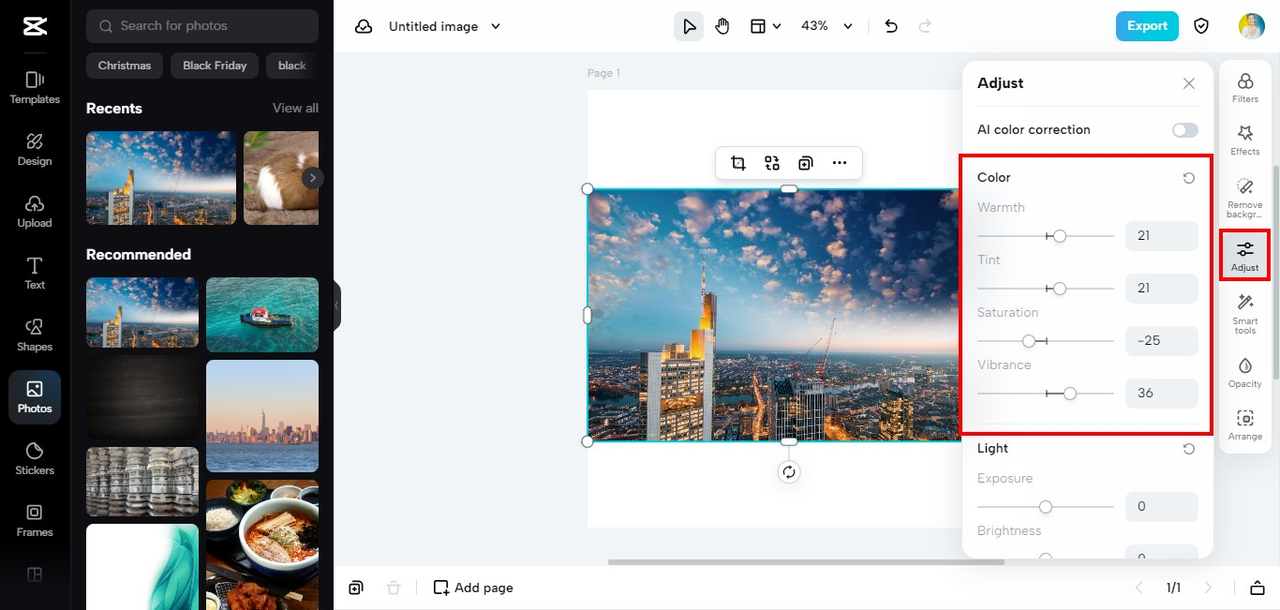This screenshot has height=610, width=1280.
Task: Click the Vibrance slider
Action: [1045, 393]
